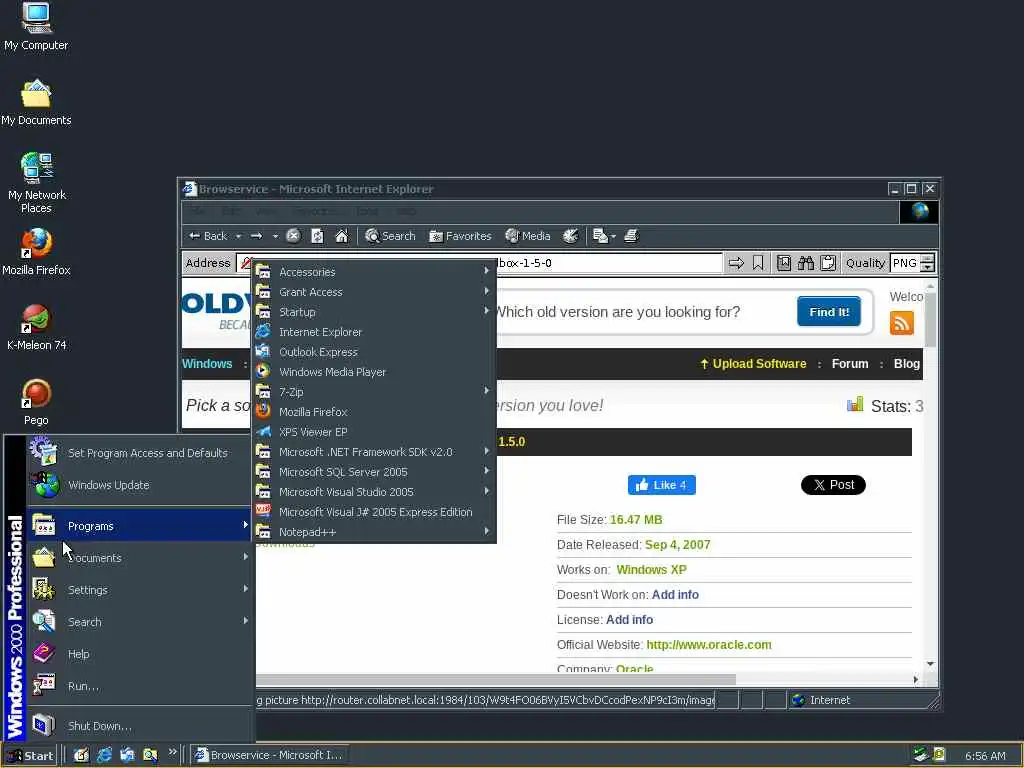Expand Notepad++ submenu
The width and height of the screenshot is (1024, 768).
pyautogui.click(x=374, y=532)
